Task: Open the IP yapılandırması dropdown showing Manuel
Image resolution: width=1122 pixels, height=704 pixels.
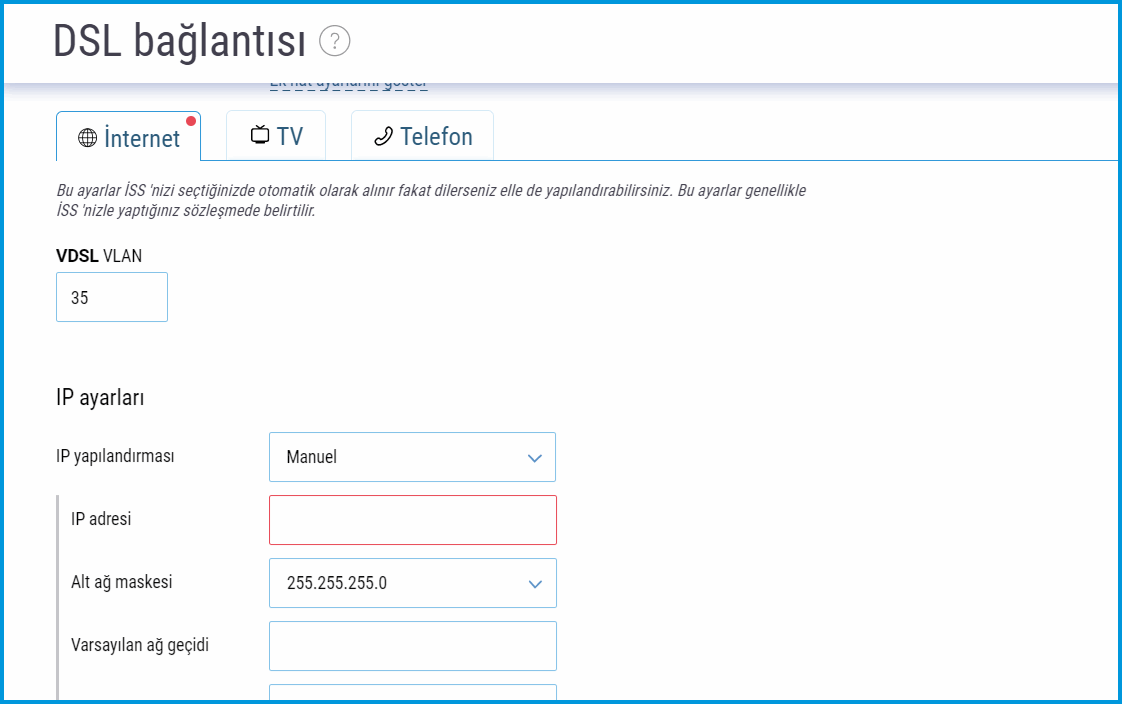Action: point(412,457)
